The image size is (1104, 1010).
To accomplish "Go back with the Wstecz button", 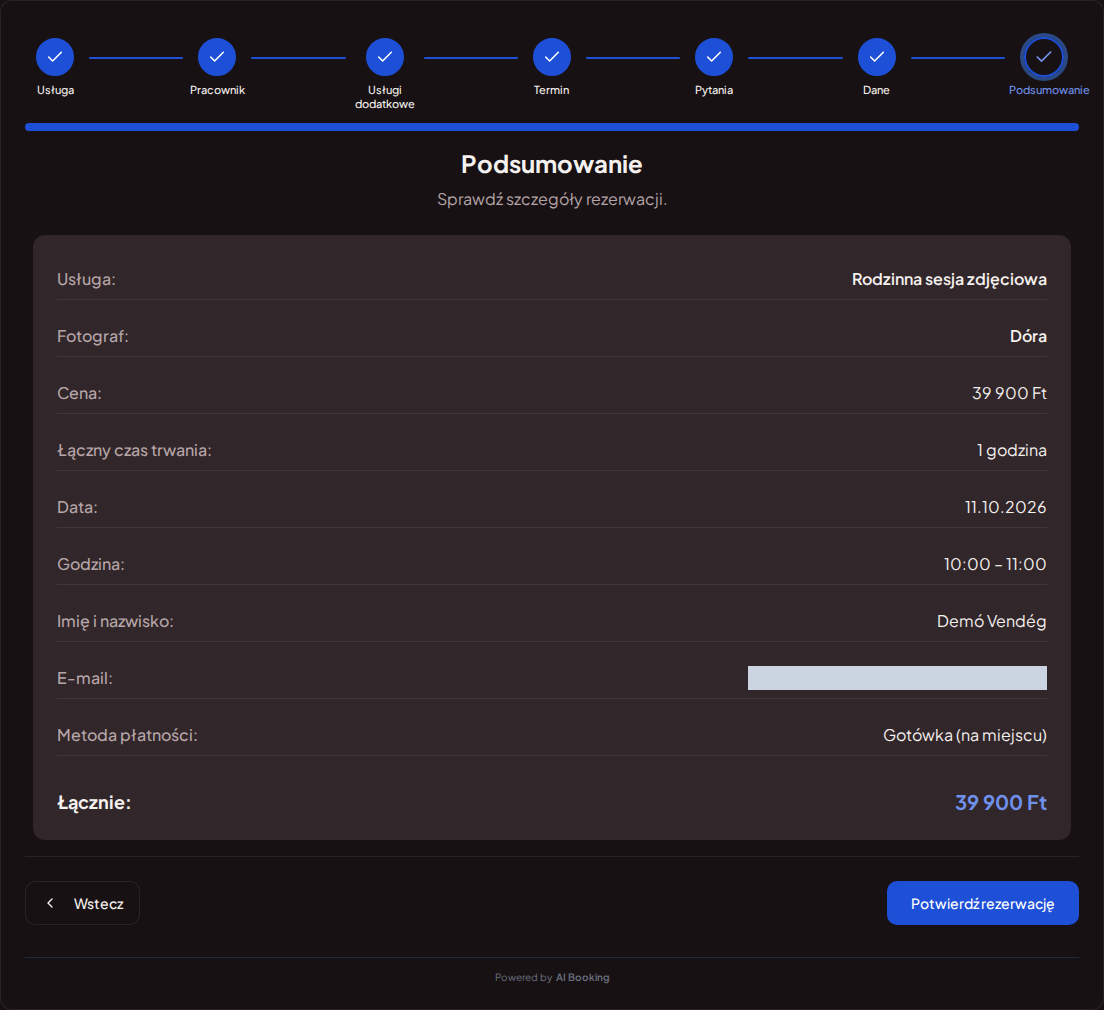I will tap(82, 903).
